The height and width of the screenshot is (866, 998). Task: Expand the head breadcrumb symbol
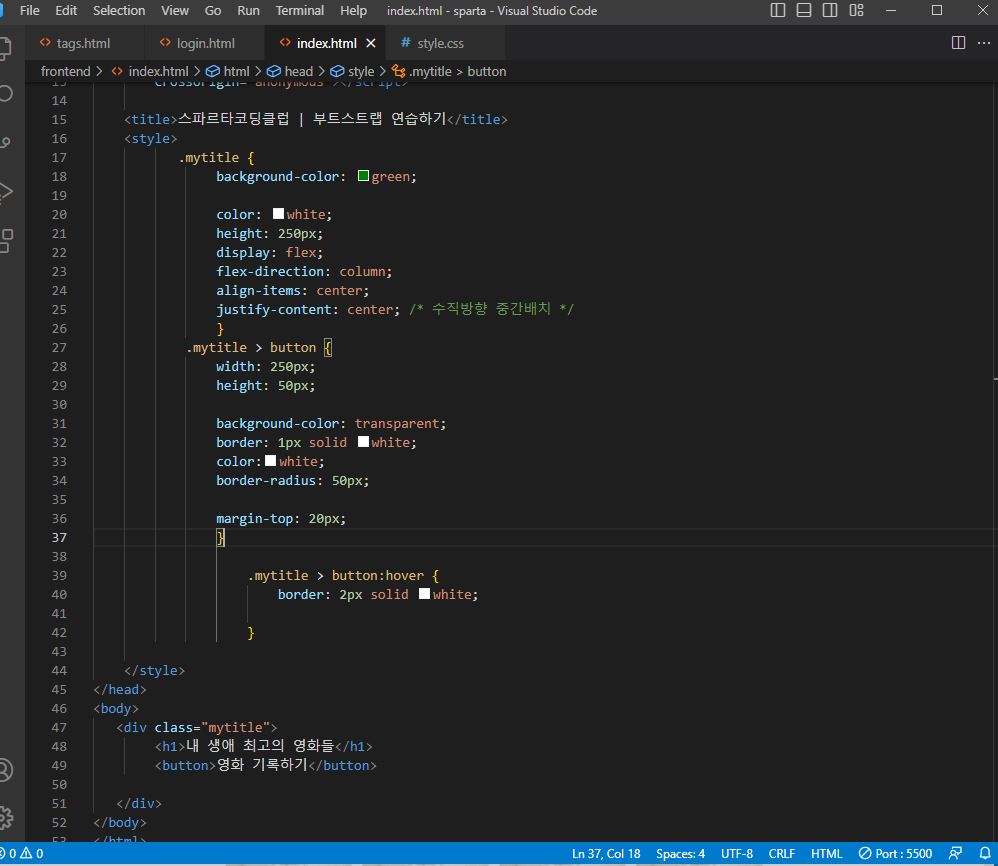click(290, 71)
